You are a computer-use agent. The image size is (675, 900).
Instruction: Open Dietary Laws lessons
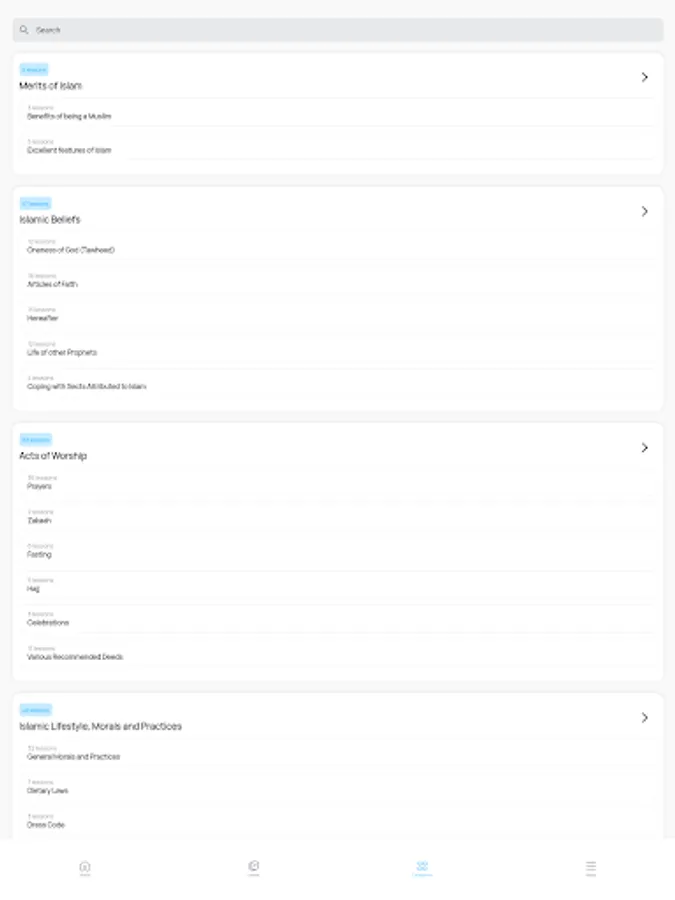tap(46, 791)
